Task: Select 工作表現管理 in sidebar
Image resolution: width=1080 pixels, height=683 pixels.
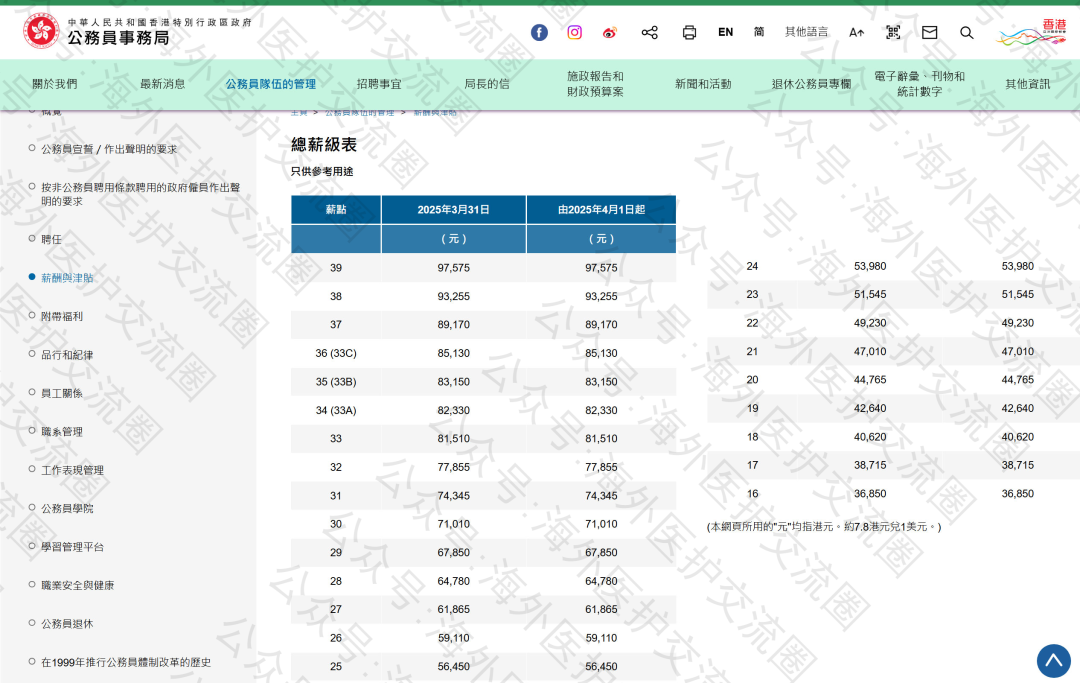Action: [x=72, y=470]
